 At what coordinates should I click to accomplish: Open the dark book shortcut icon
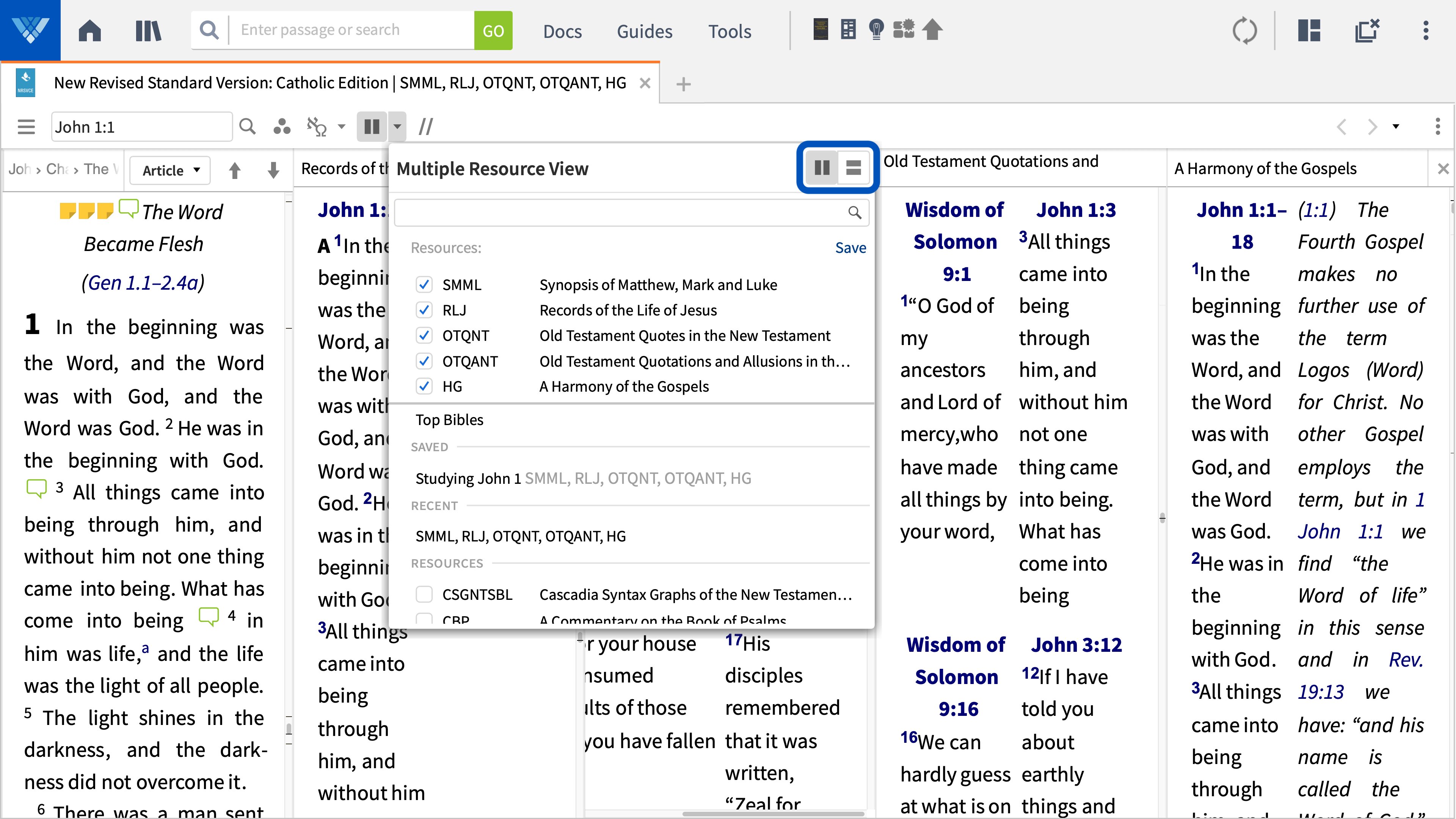click(820, 29)
